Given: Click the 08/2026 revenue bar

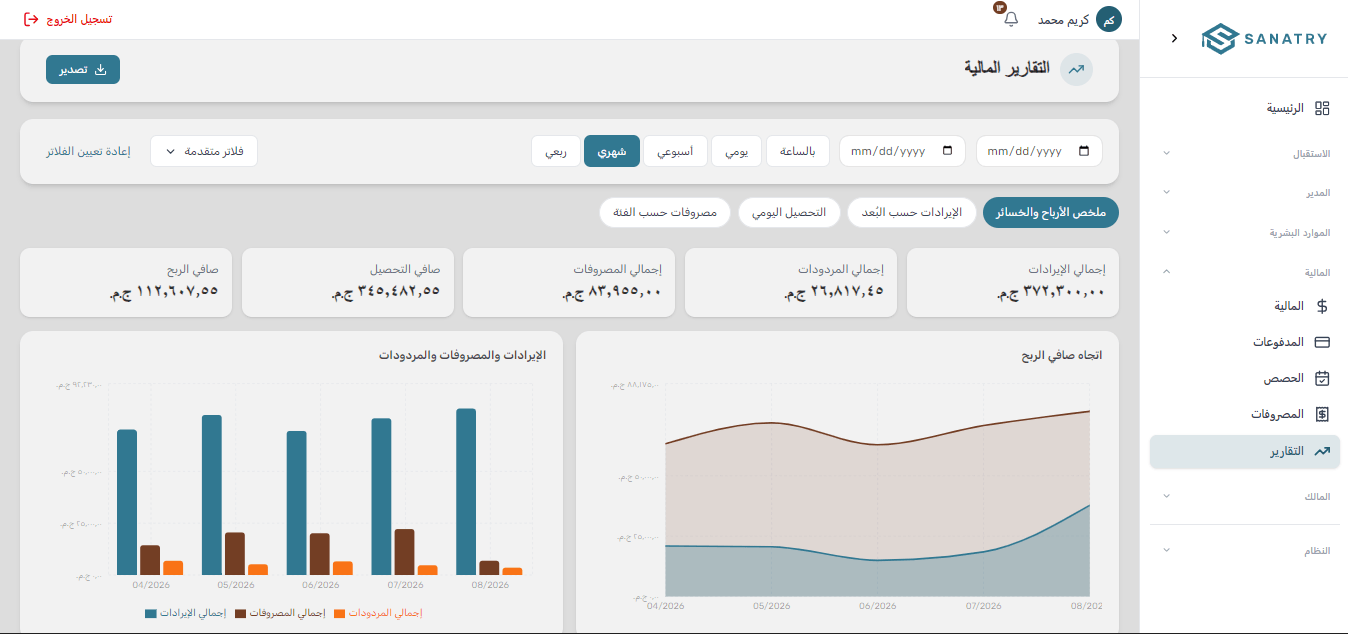Looking at the screenshot, I should [466, 491].
